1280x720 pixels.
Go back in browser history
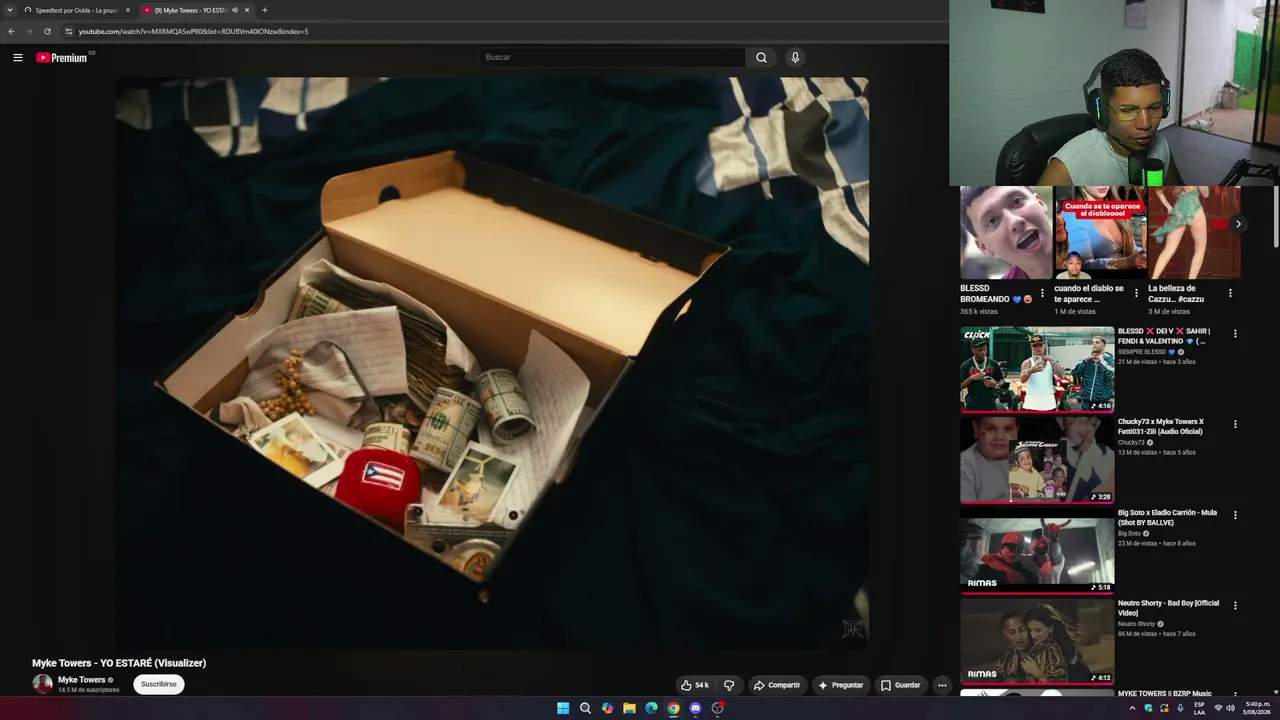pos(12,31)
